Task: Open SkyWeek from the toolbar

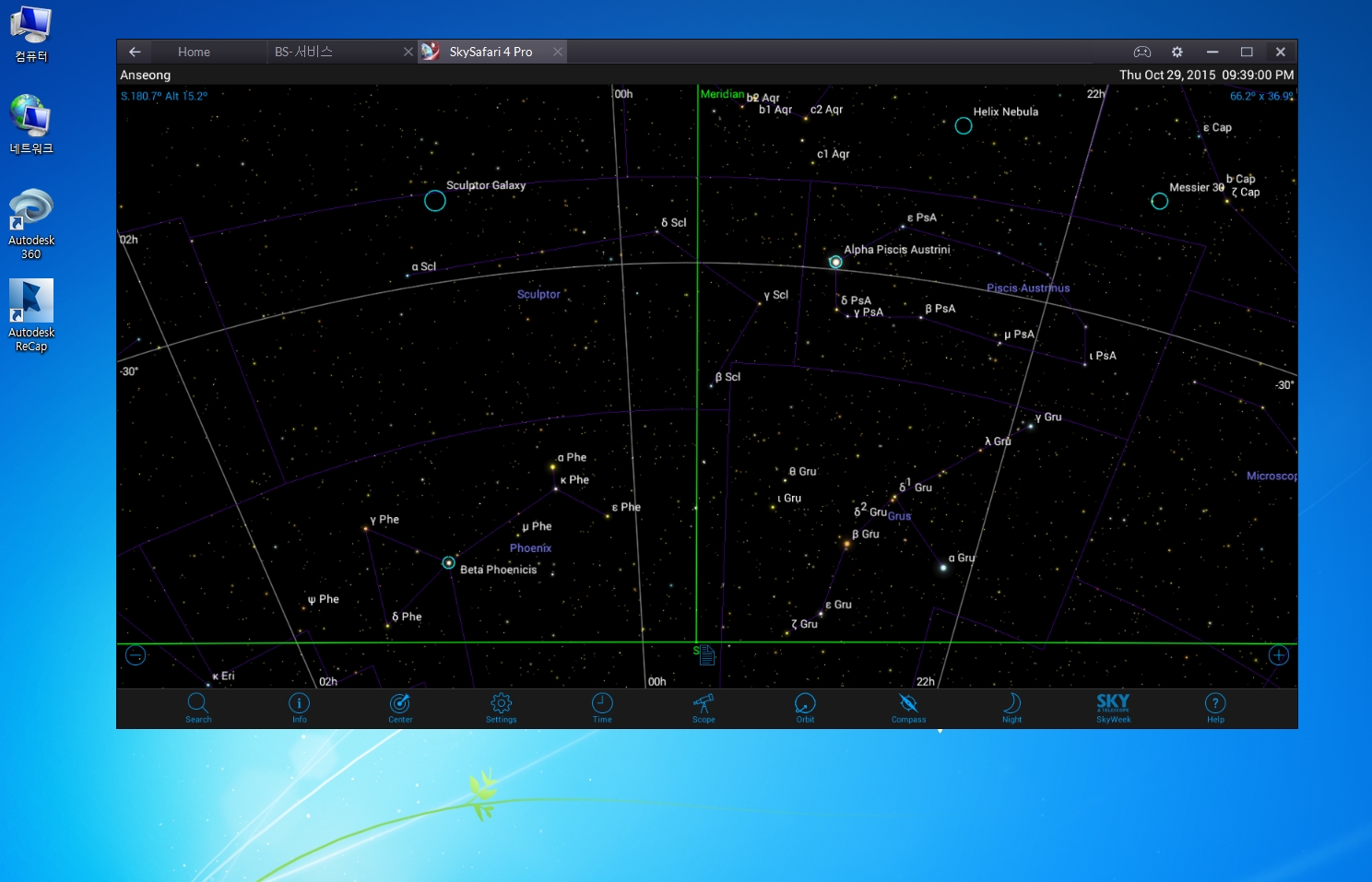Action: (1113, 707)
